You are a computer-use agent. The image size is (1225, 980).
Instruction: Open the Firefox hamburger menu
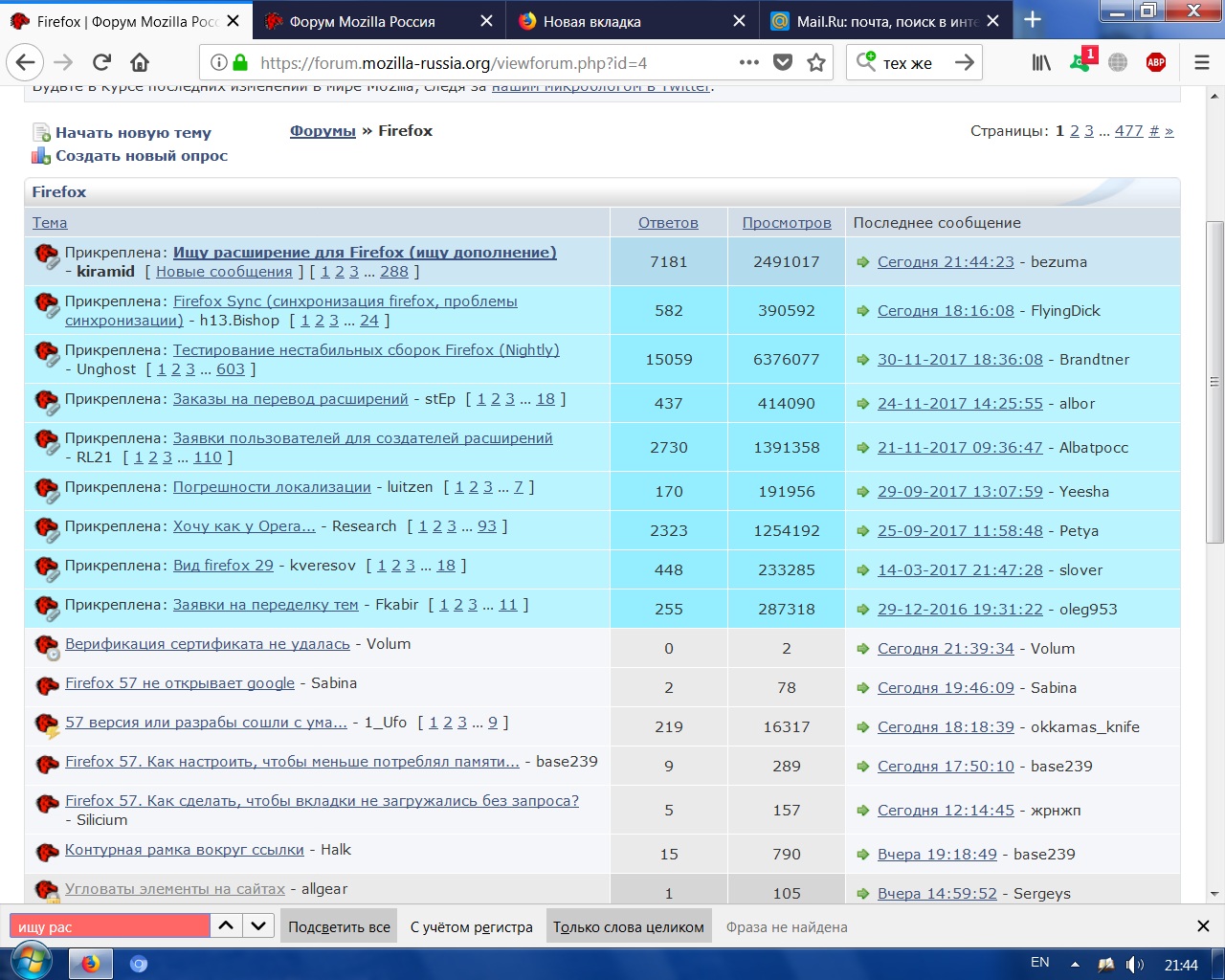click(1202, 62)
